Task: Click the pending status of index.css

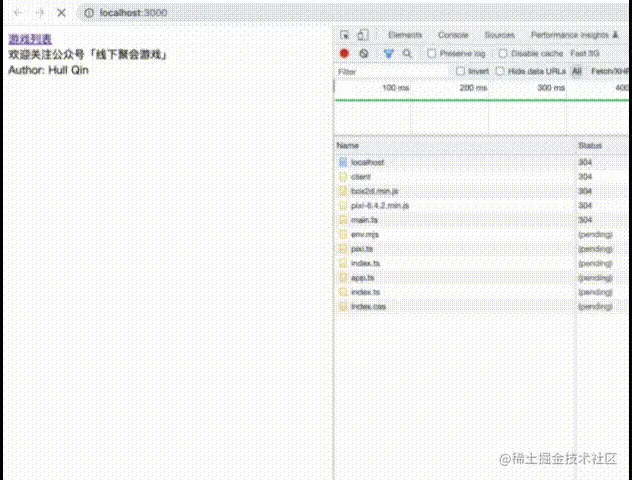Action: pyautogui.click(x=595, y=307)
